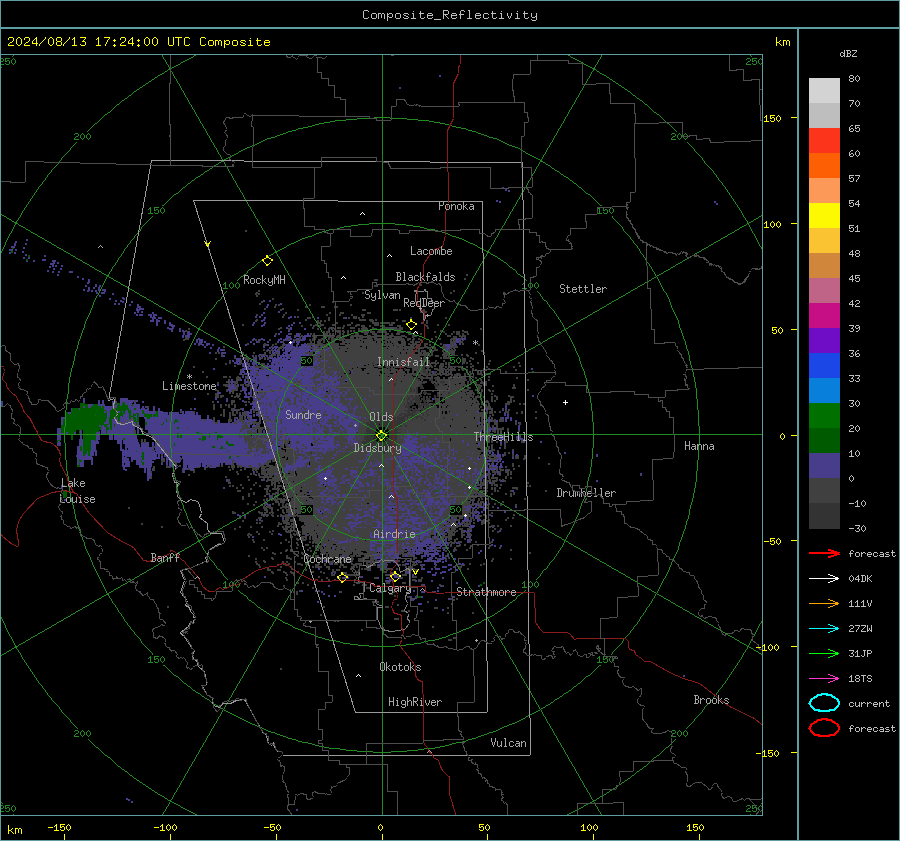Click the RockyMH label
This screenshot has height=841, width=900.
coord(264,280)
